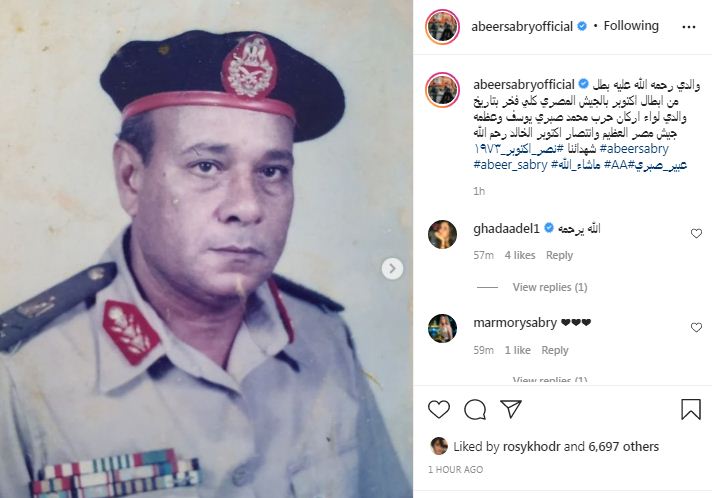
Task: Open ghadaadel1's profile avatar
Action: [443, 234]
